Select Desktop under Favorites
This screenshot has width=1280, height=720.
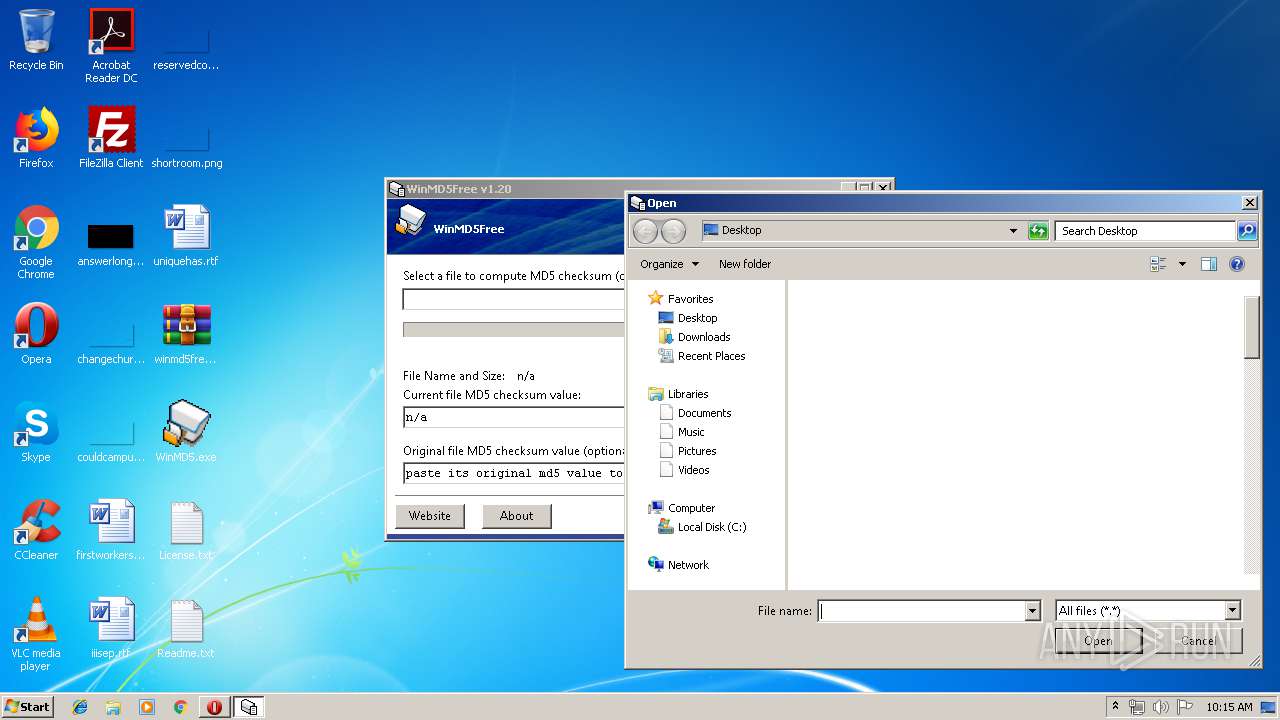tap(697, 318)
